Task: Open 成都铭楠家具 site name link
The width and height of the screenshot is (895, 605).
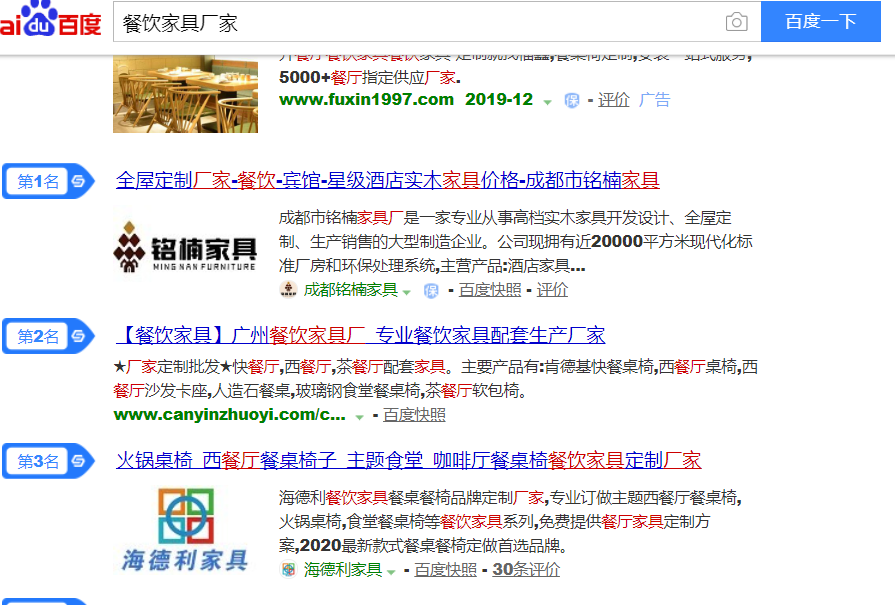Action: 350,290
